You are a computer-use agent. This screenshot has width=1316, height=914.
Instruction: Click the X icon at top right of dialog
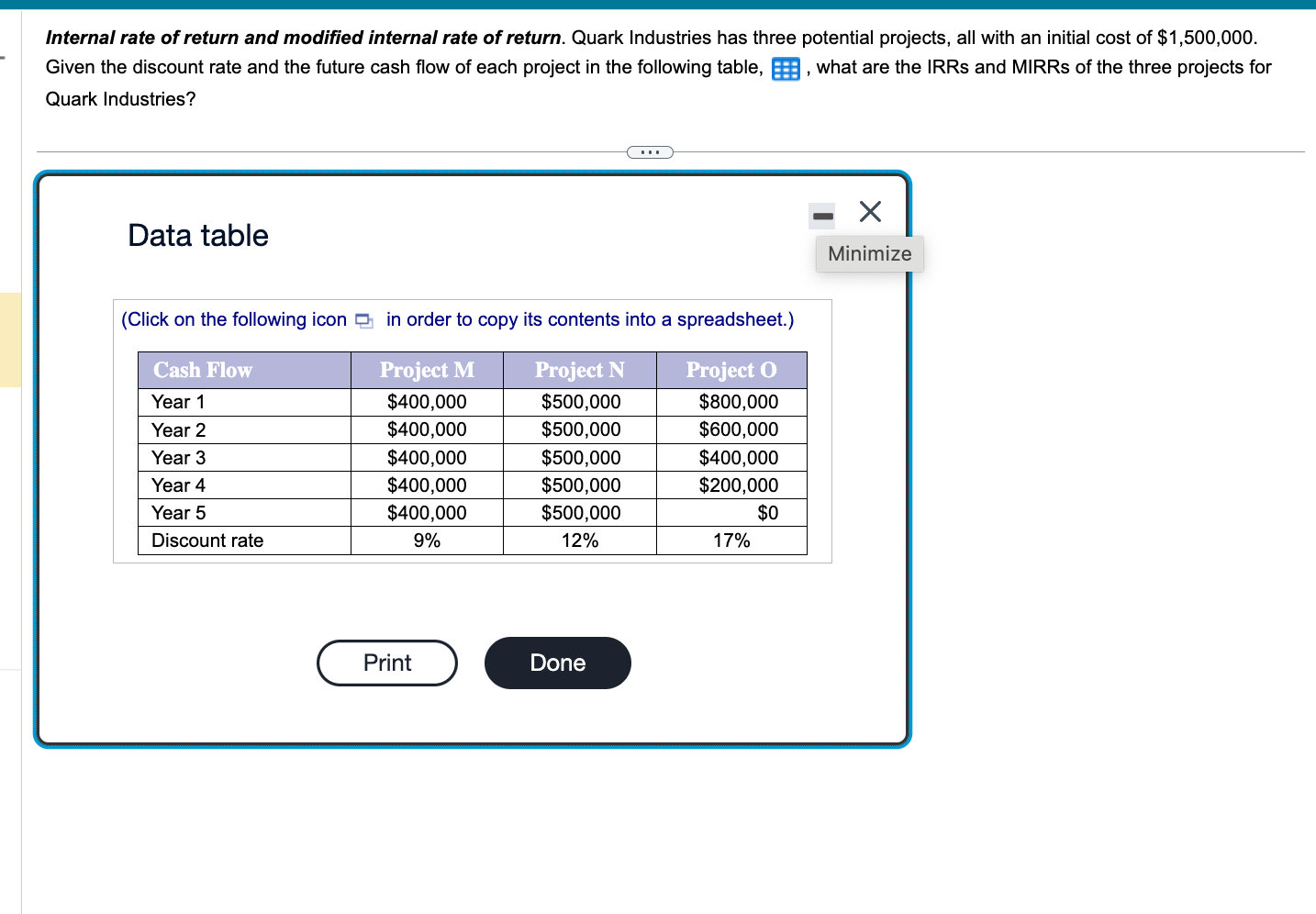pos(870,212)
